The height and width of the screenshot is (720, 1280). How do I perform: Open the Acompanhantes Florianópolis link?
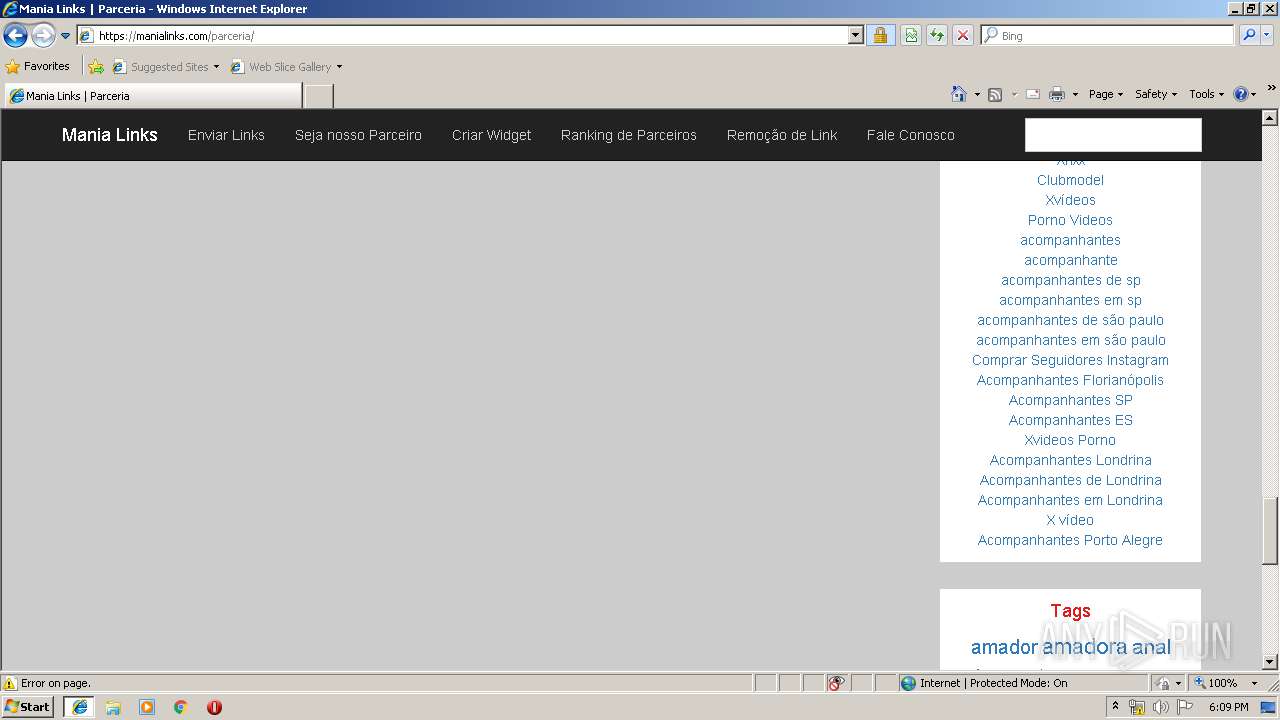(x=1070, y=380)
